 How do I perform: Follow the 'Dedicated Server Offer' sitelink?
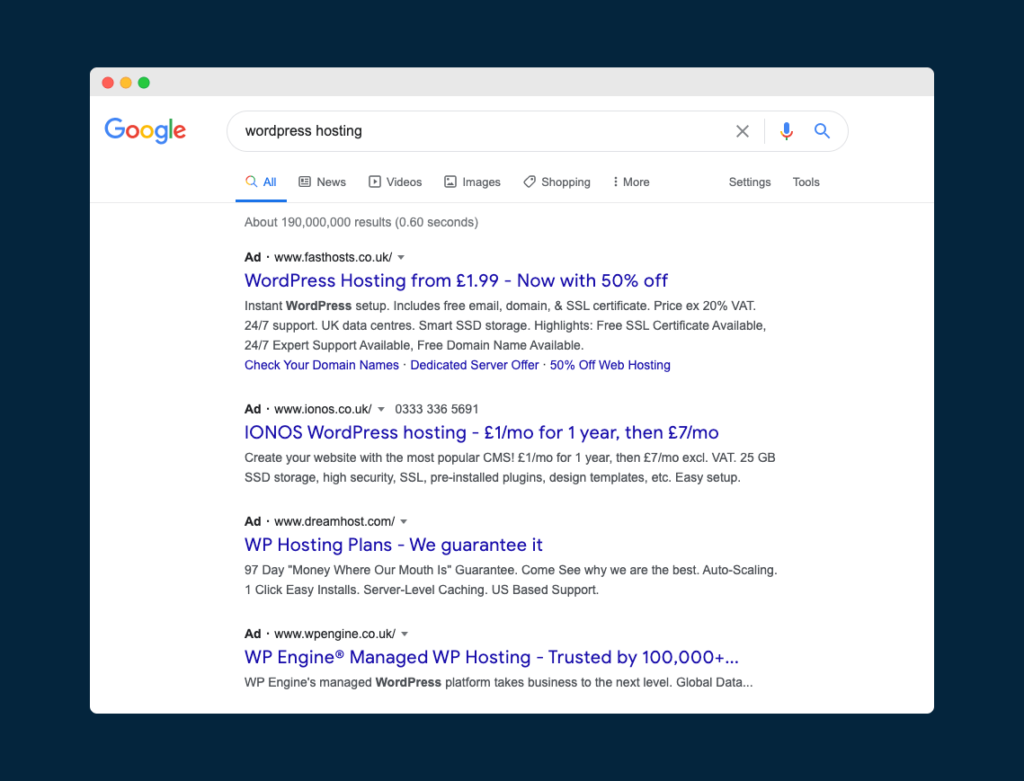pyautogui.click(x=474, y=365)
